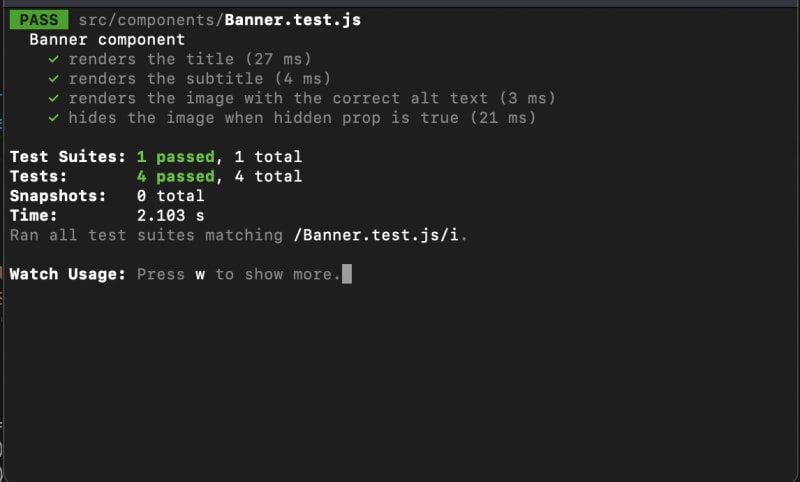Click the /Banner.test.js/i pattern text
Image resolution: width=800 pixels, height=482 pixels.
[380, 235]
